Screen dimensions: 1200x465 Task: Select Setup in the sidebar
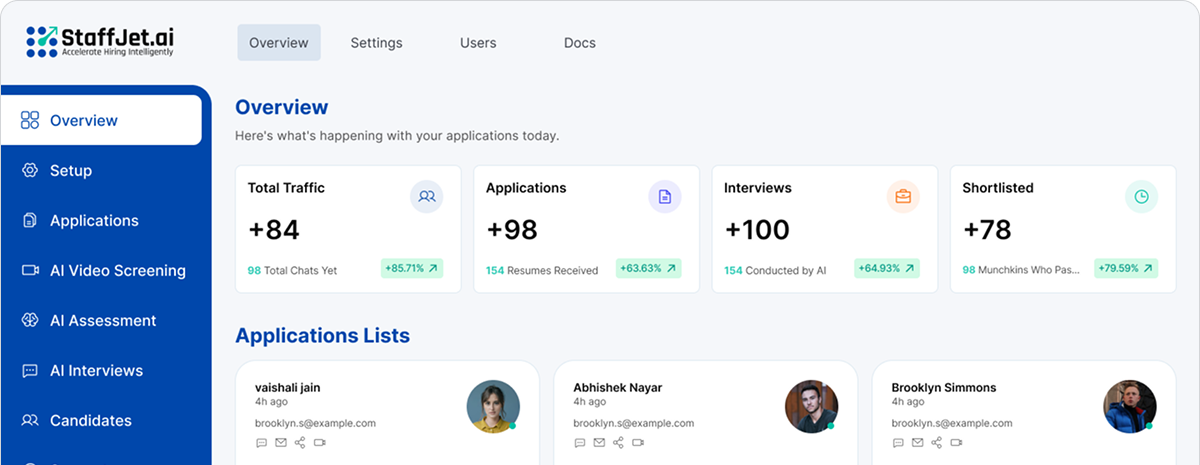coord(71,171)
